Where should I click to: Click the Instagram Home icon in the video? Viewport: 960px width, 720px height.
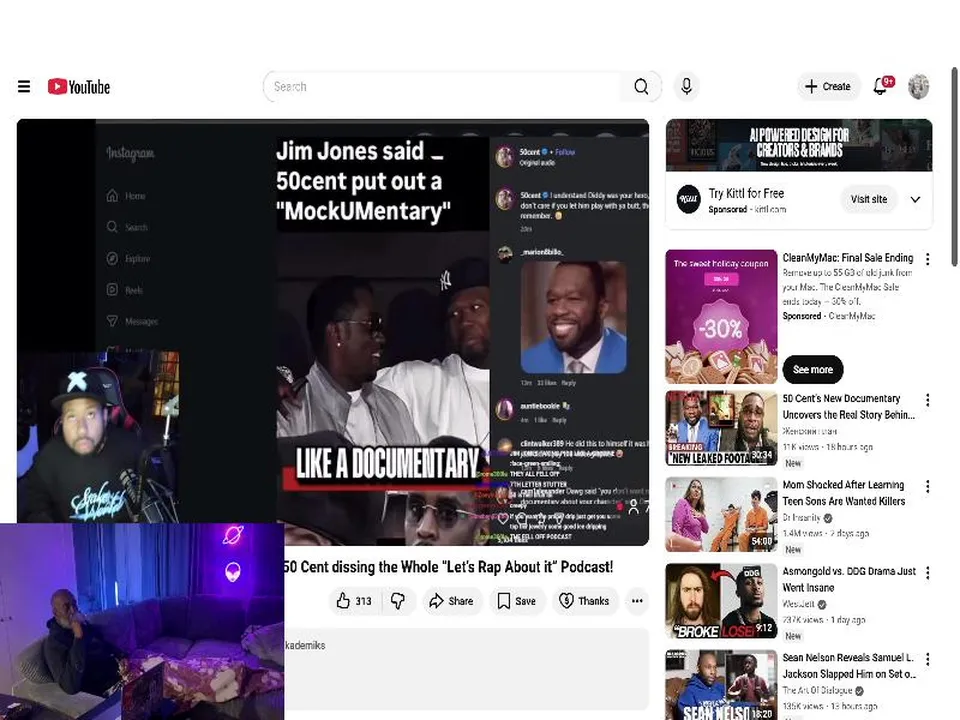pos(112,196)
